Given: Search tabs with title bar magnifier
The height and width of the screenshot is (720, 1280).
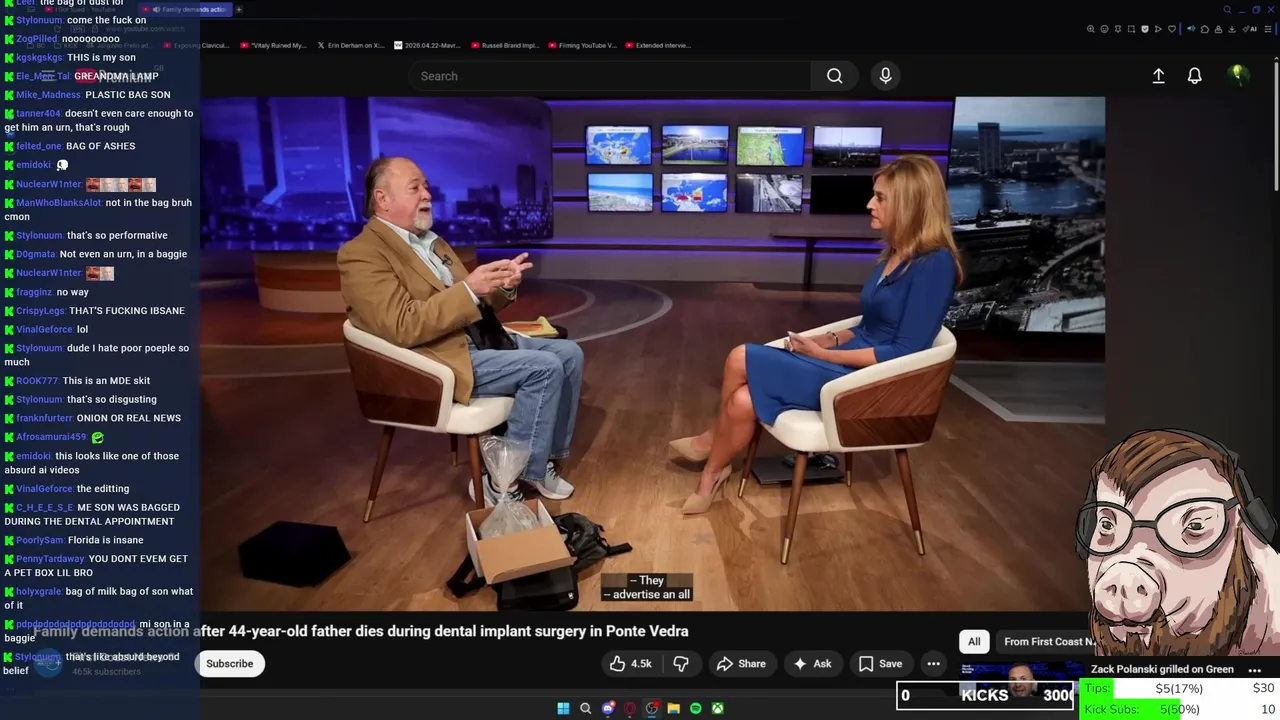Looking at the screenshot, I should pyautogui.click(x=1227, y=10).
